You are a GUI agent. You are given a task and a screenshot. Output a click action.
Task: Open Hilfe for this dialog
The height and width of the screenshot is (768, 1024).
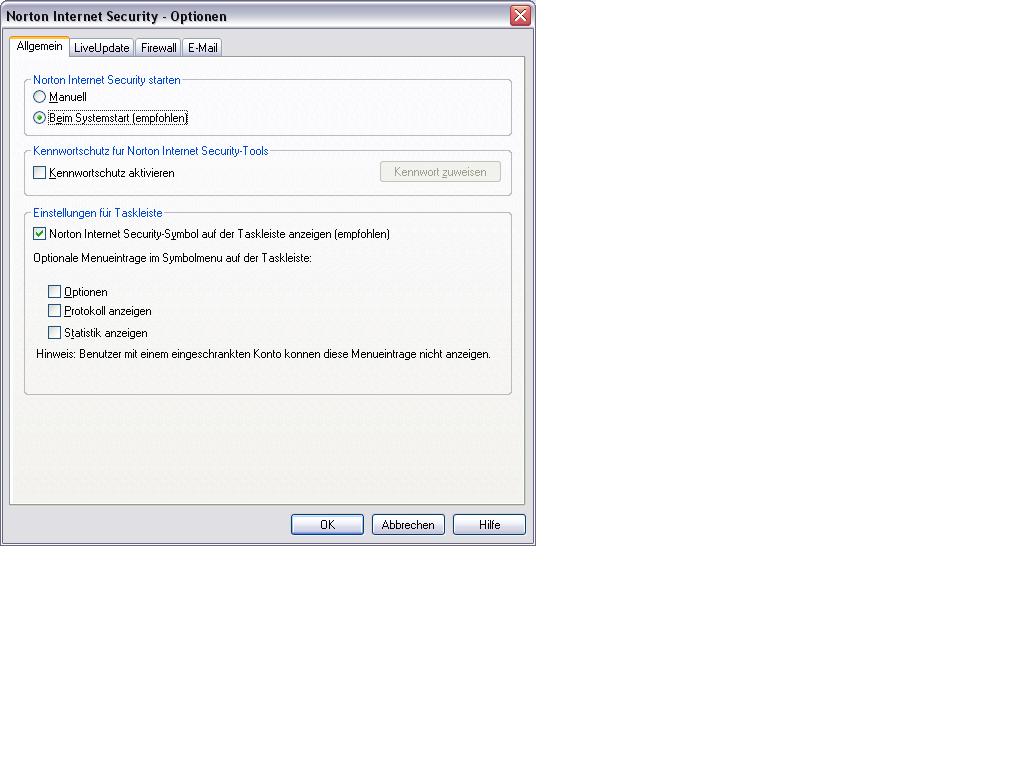click(489, 524)
